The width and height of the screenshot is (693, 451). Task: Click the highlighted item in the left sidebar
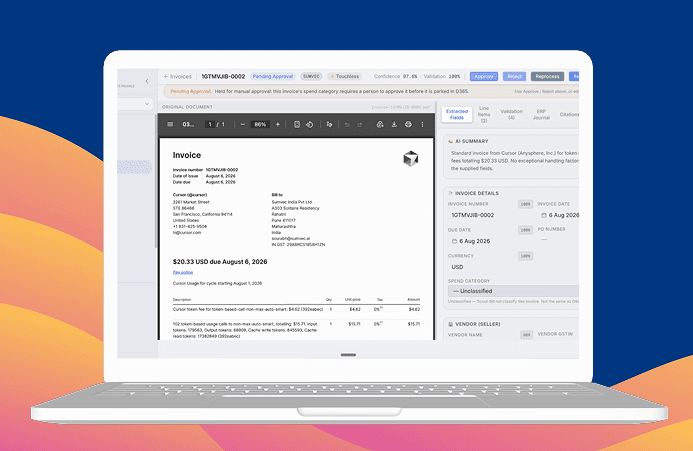click(134, 167)
